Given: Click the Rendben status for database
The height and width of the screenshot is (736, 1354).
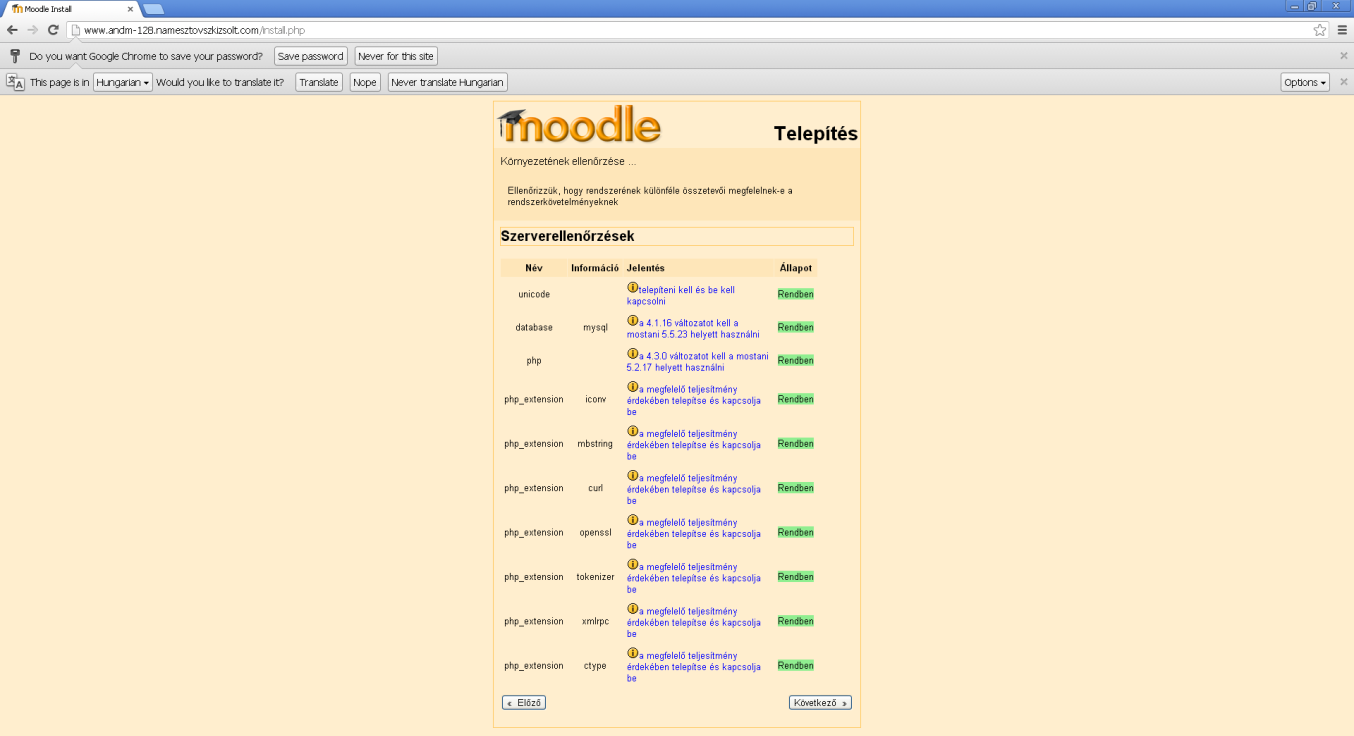Looking at the screenshot, I should coord(796,327).
